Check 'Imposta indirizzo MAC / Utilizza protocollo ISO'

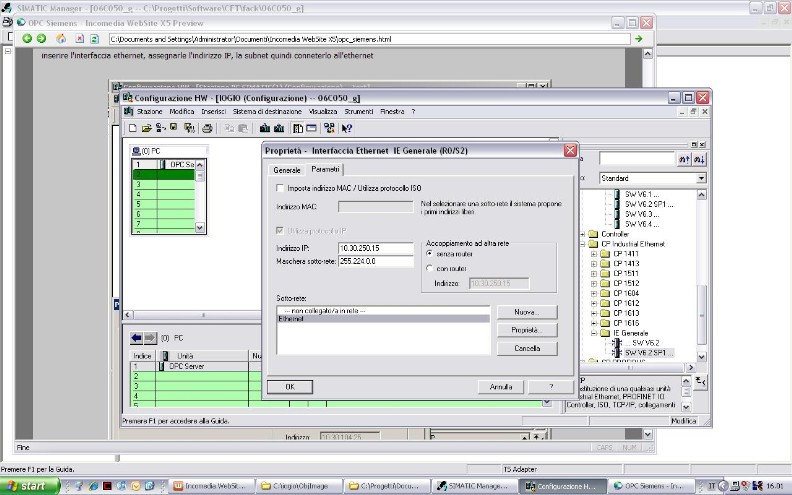(280, 188)
